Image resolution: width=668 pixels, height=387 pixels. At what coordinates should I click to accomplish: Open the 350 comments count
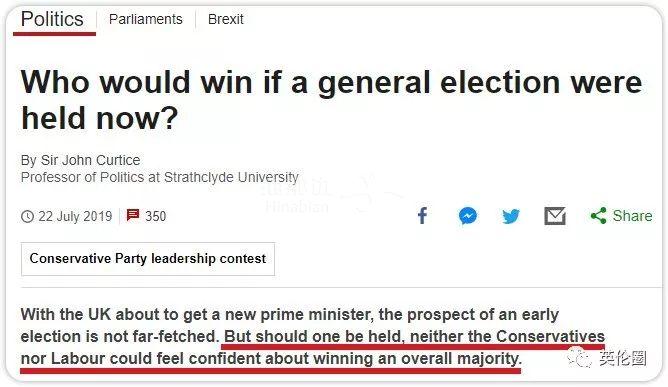tap(155, 216)
